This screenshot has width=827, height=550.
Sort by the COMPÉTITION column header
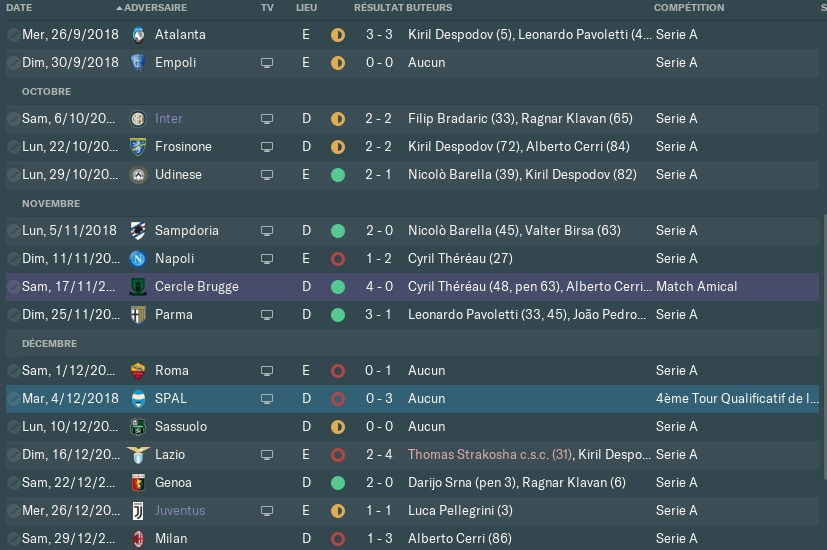pyautogui.click(x=689, y=8)
